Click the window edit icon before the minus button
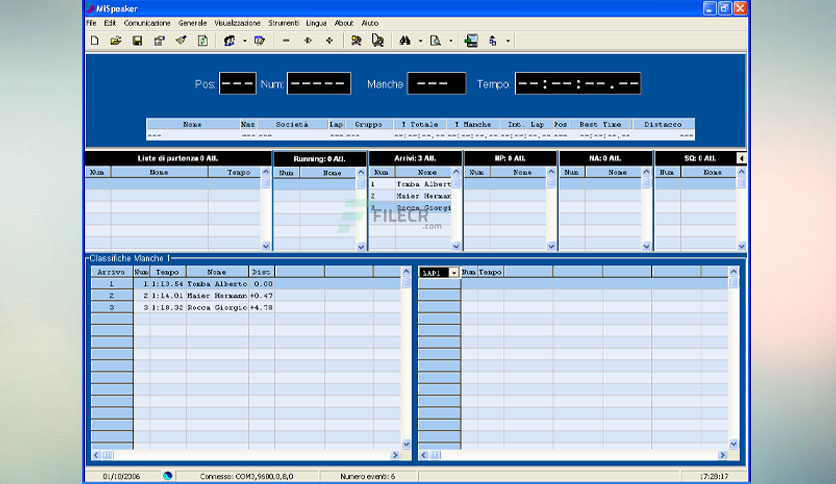The image size is (836, 484). [260, 41]
